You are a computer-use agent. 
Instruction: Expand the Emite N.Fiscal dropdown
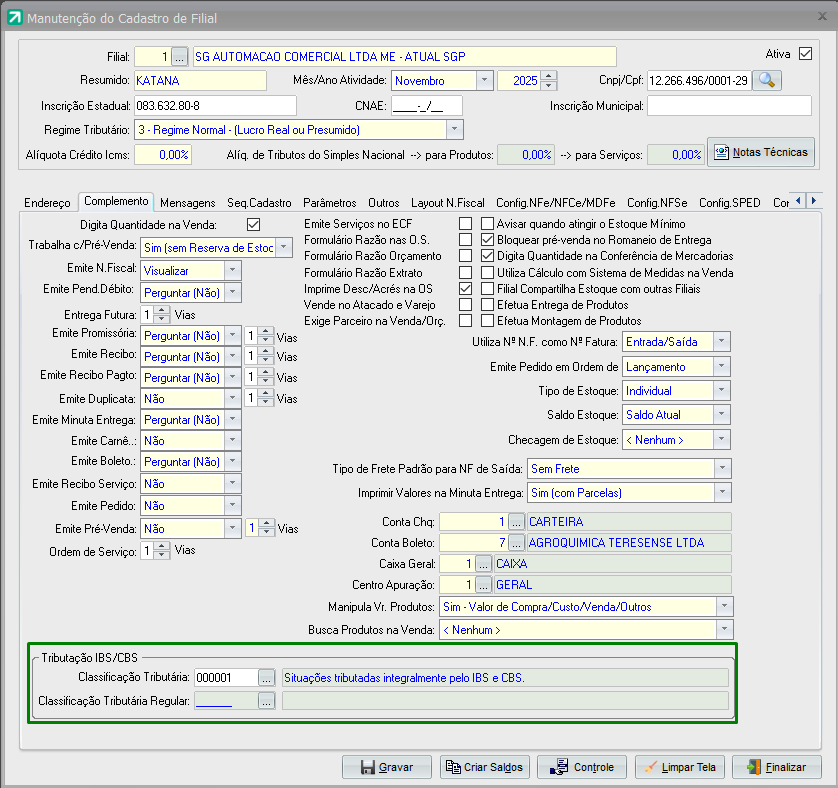[232, 271]
